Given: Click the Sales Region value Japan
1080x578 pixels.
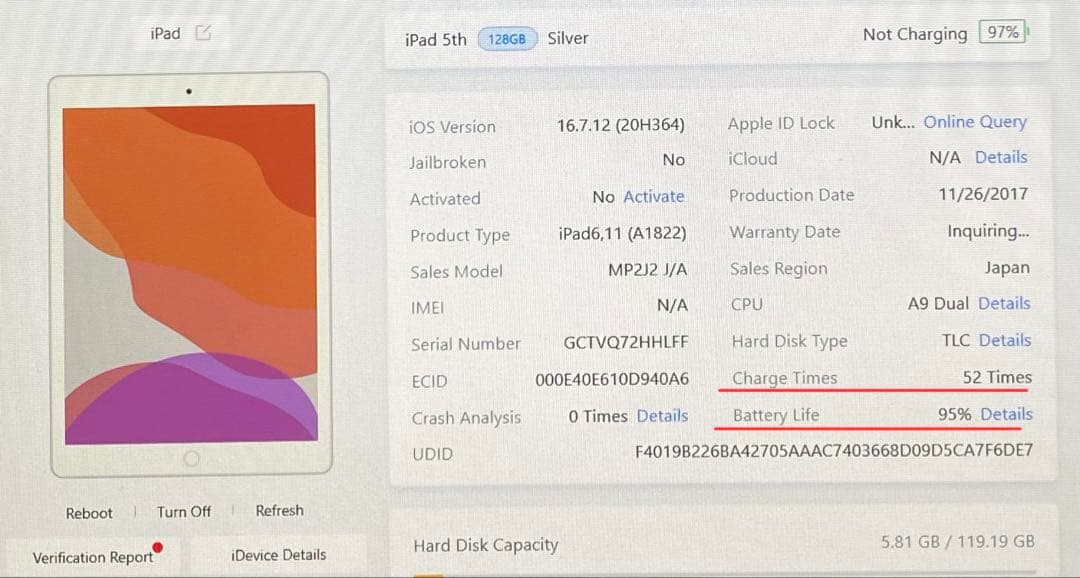Looking at the screenshot, I should coord(1007,268).
